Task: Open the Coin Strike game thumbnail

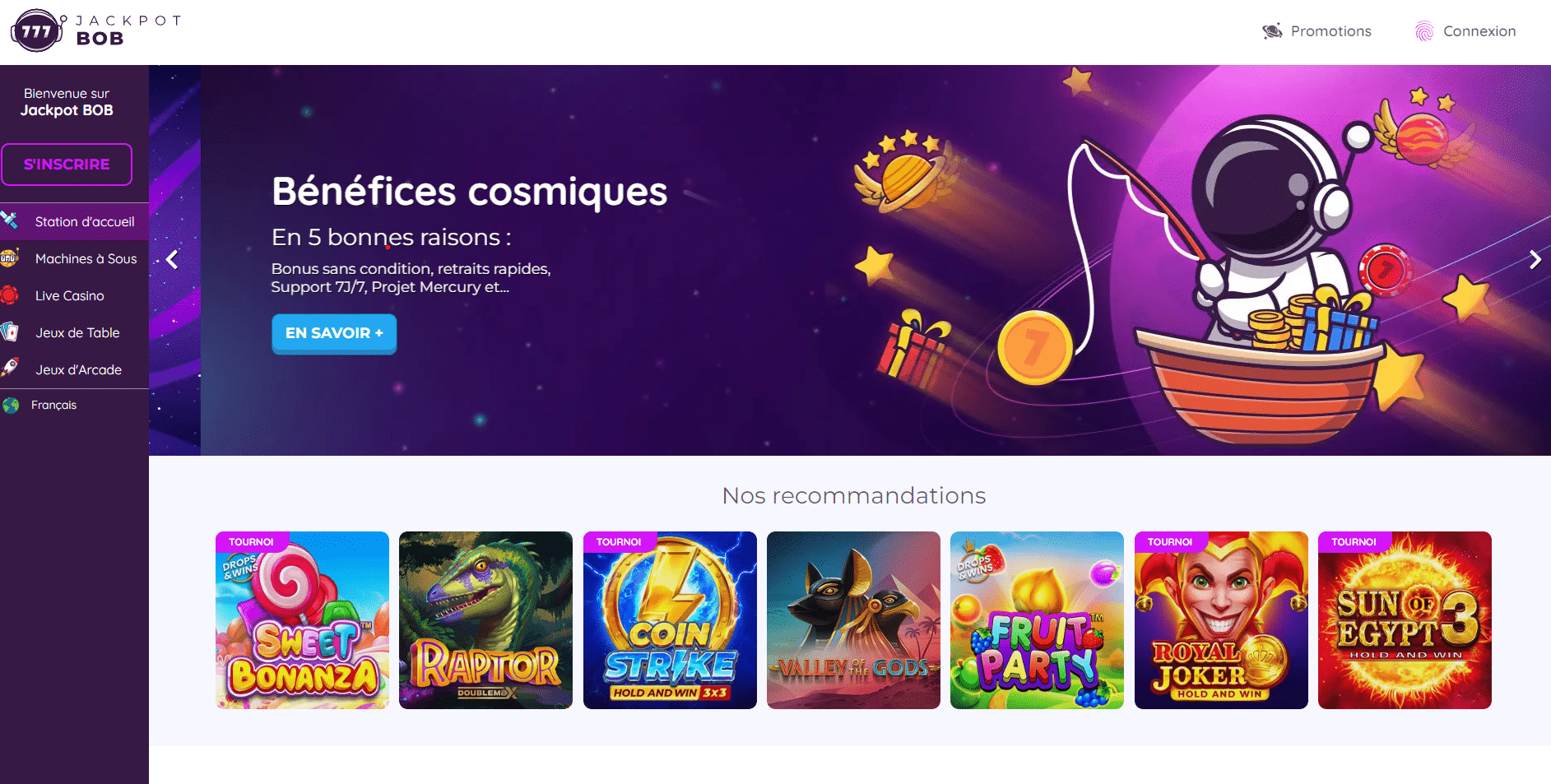Action: coord(670,620)
